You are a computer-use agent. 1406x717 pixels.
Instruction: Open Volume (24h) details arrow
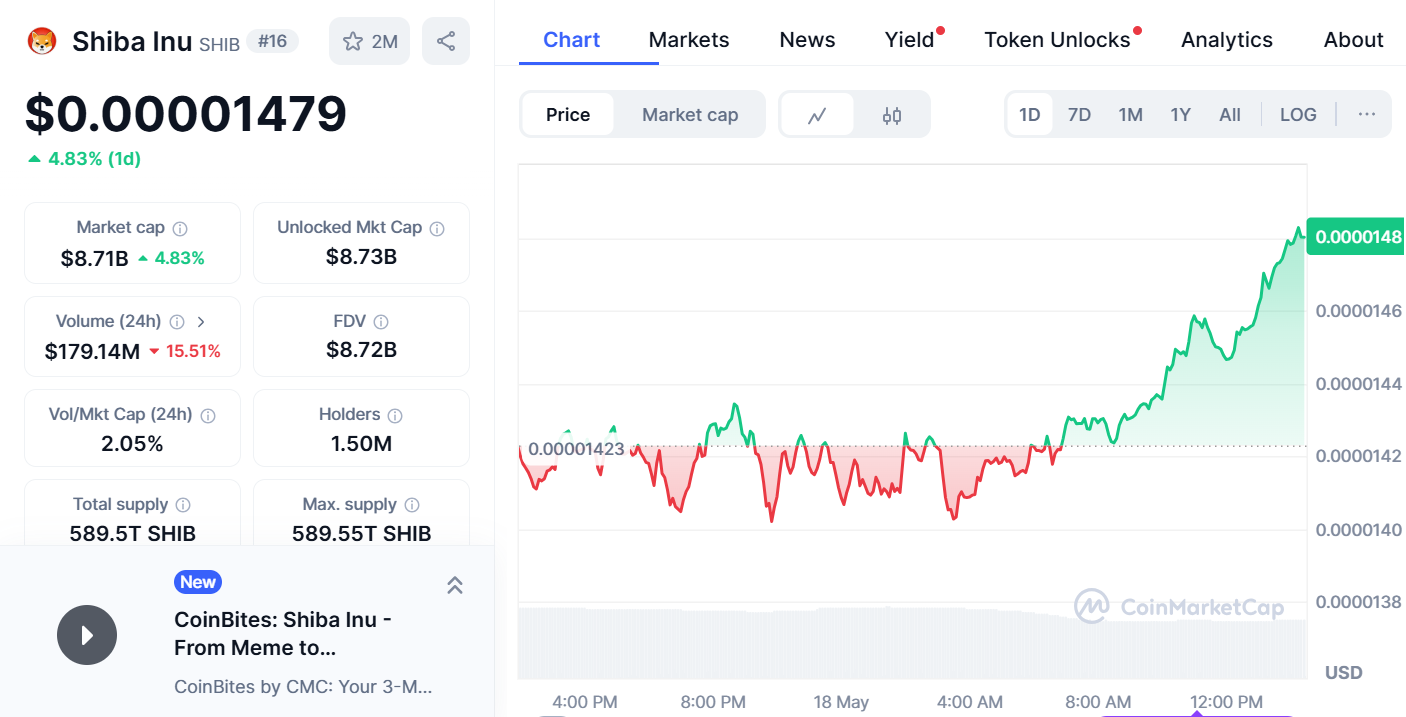[201, 322]
